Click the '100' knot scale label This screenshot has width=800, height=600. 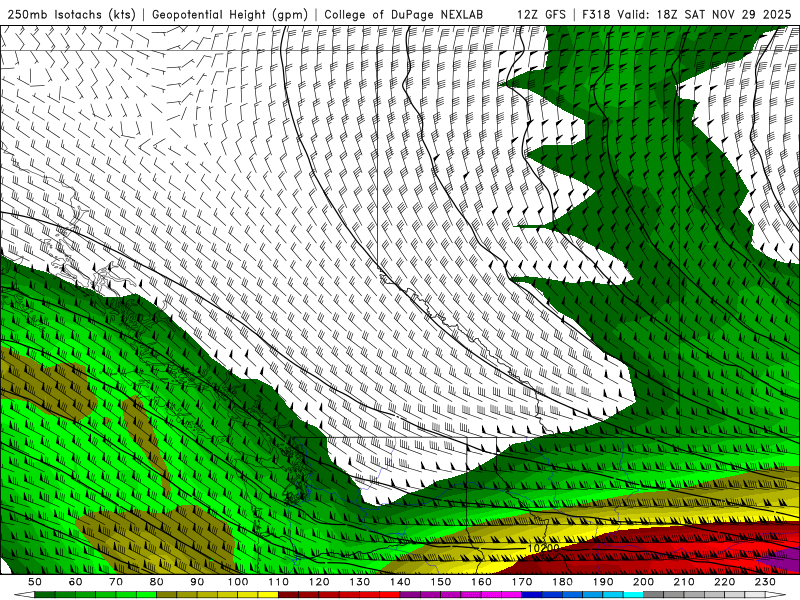click(x=238, y=582)
